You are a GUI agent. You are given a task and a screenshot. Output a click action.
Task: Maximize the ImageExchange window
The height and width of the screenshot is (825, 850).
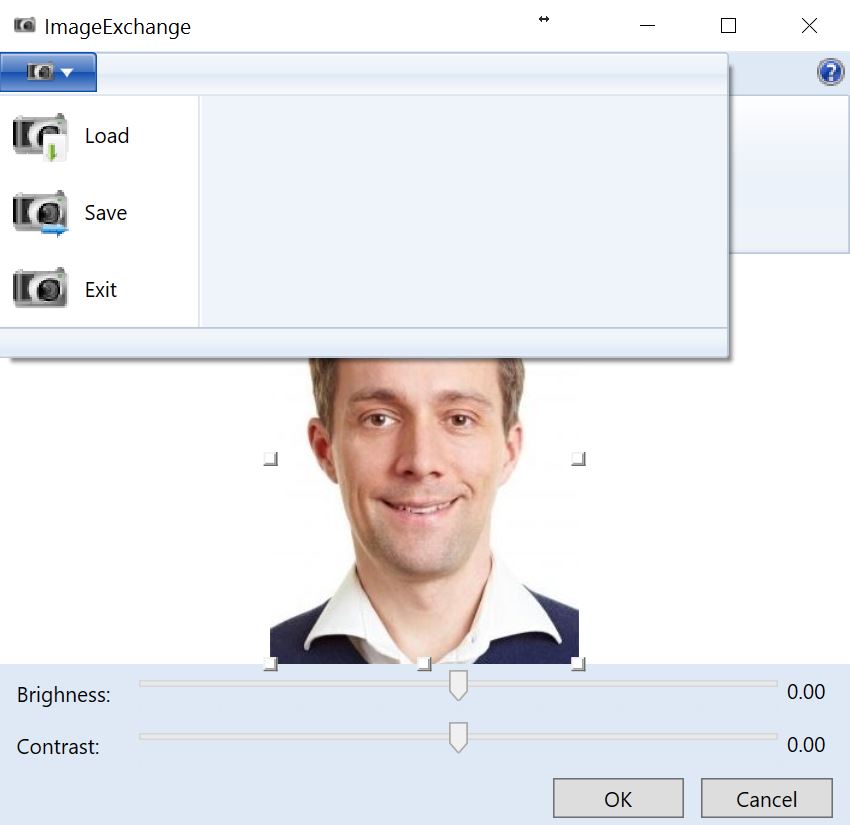pos(728,26)
